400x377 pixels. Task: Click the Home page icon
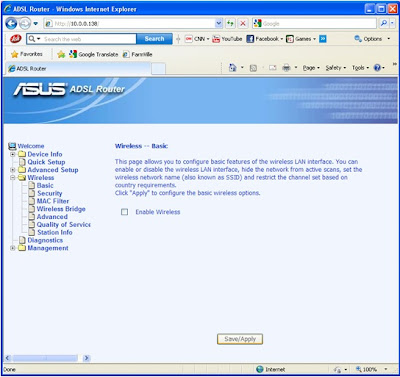pos(232,68)
